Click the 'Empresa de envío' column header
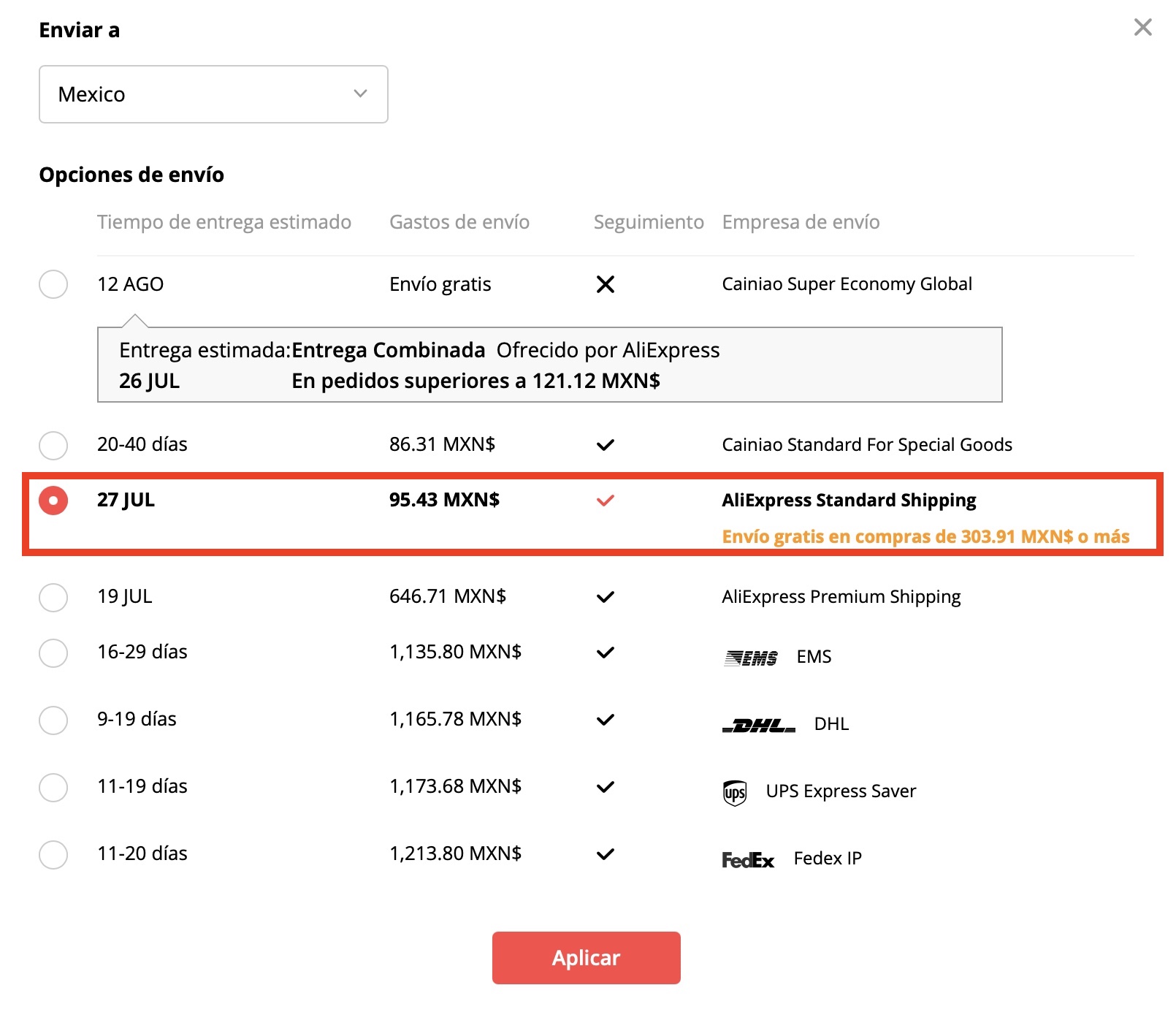1176x1023 pixels. pyautogui.click(x=801, y=222)
